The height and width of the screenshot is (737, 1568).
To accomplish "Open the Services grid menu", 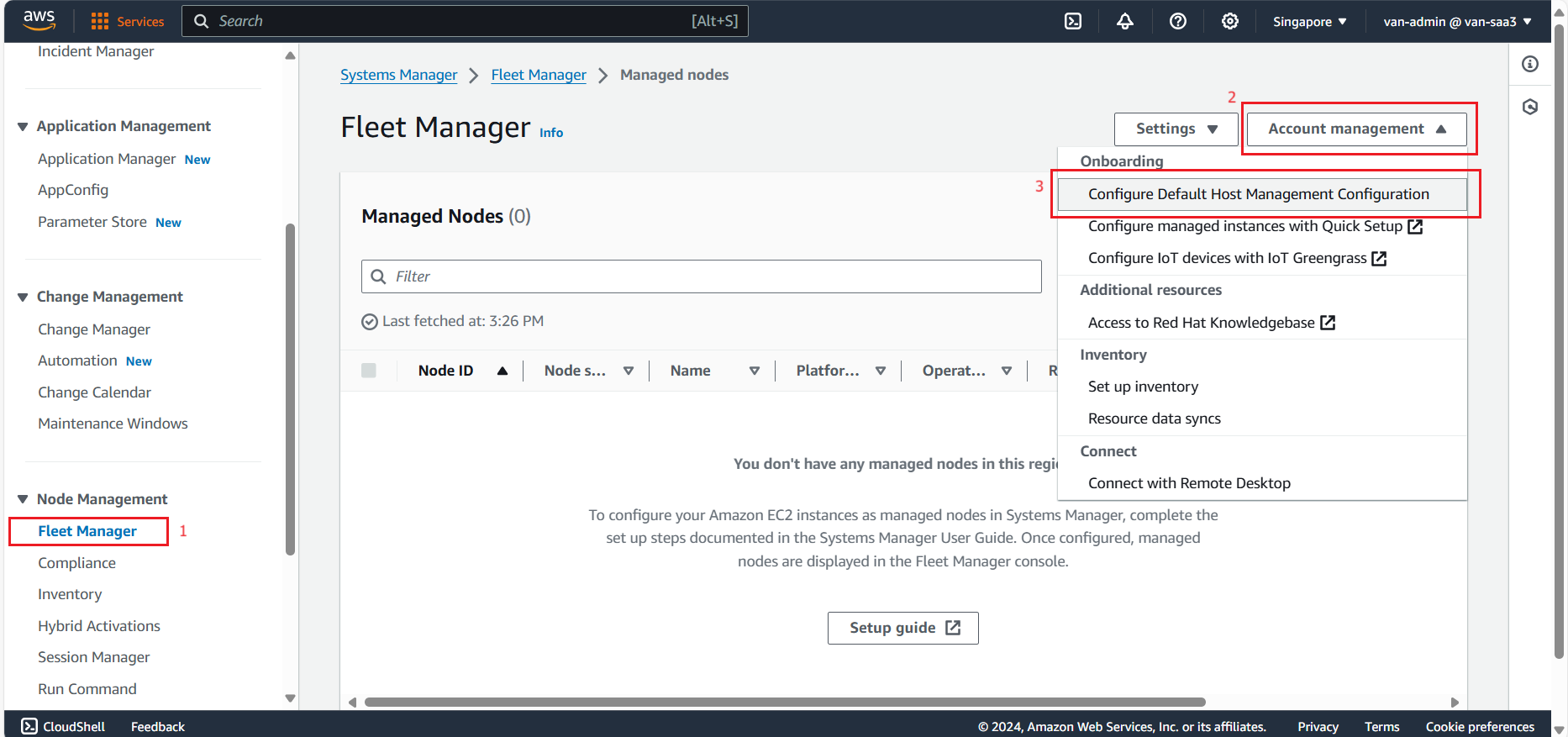I will (127, 21).
